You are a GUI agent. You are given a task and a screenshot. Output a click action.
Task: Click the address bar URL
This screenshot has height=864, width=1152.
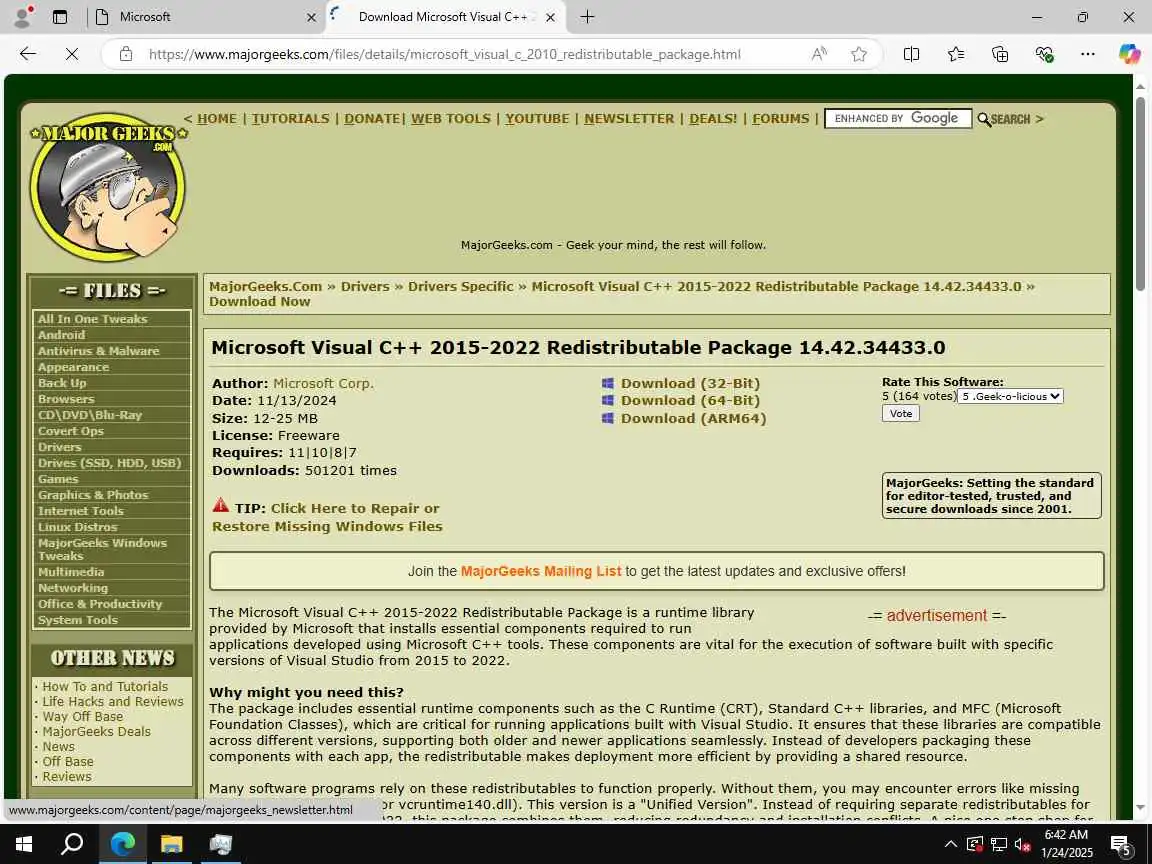[444, 54]
